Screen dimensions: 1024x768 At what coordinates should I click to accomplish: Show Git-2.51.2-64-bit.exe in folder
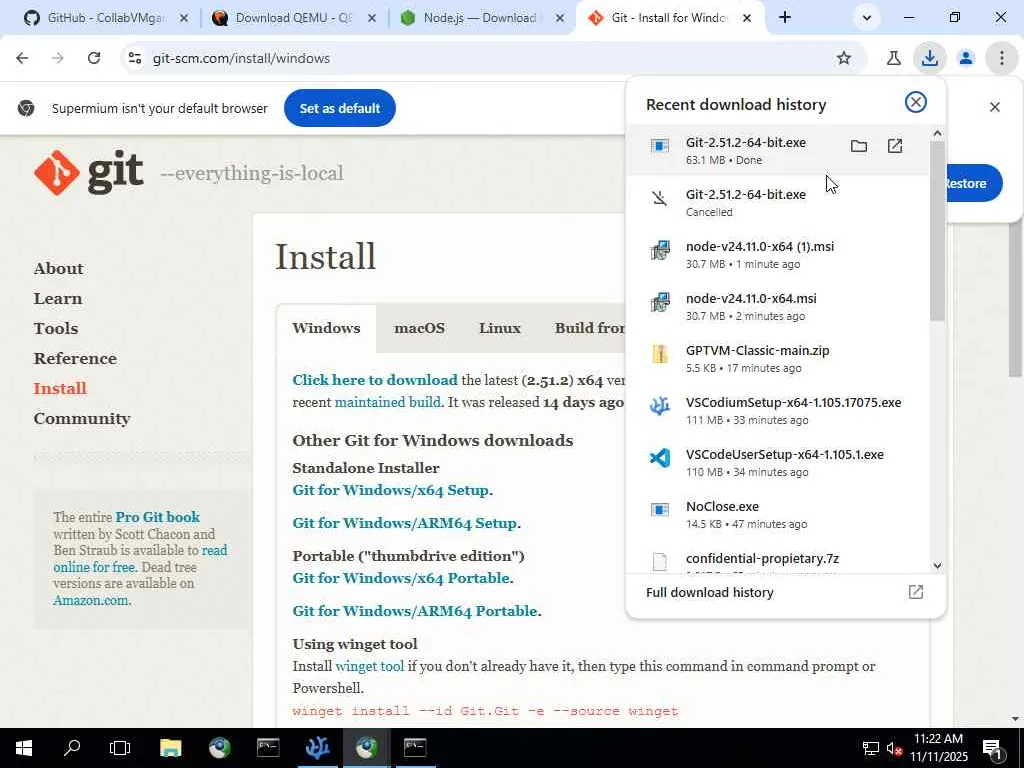859,146
